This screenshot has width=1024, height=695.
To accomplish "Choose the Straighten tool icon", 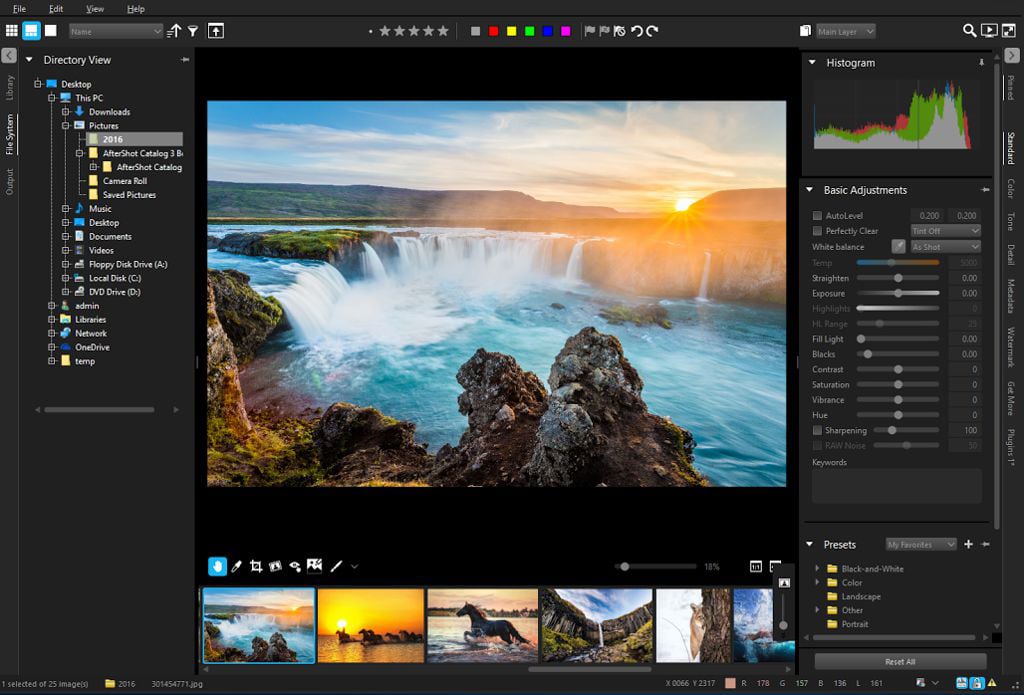I will coord(276,566).
